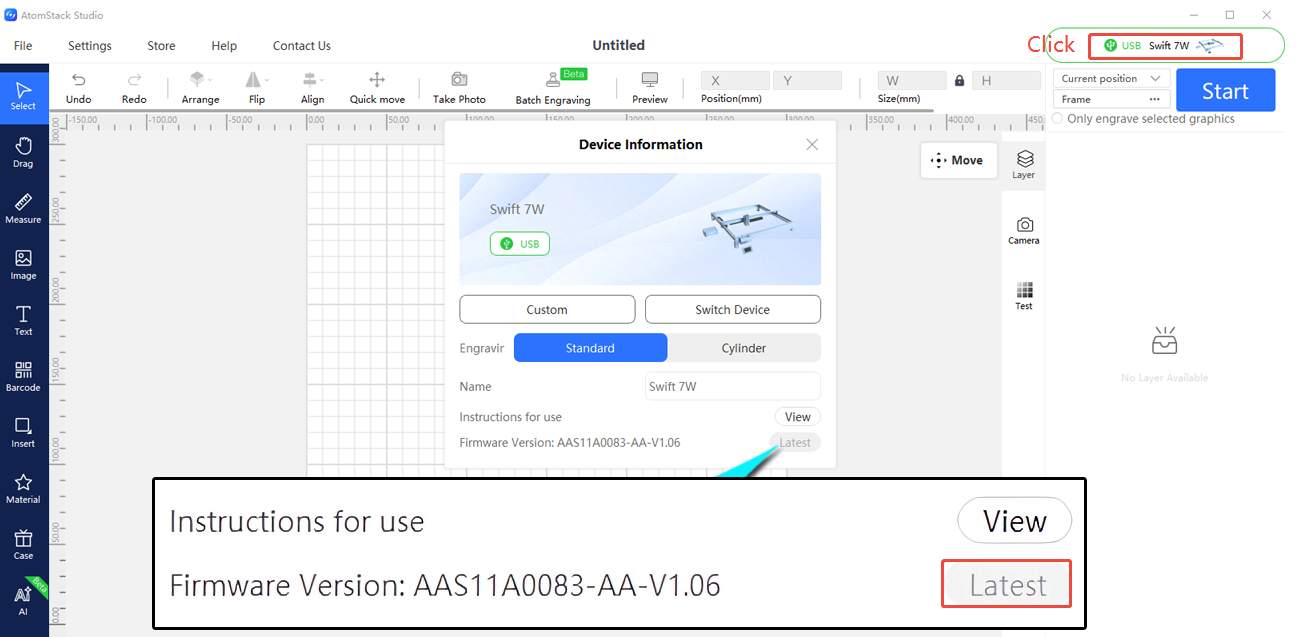Open the Store menu
Image resolution: width=1296 pixels, height=637 pixels.
coord(161,45)
